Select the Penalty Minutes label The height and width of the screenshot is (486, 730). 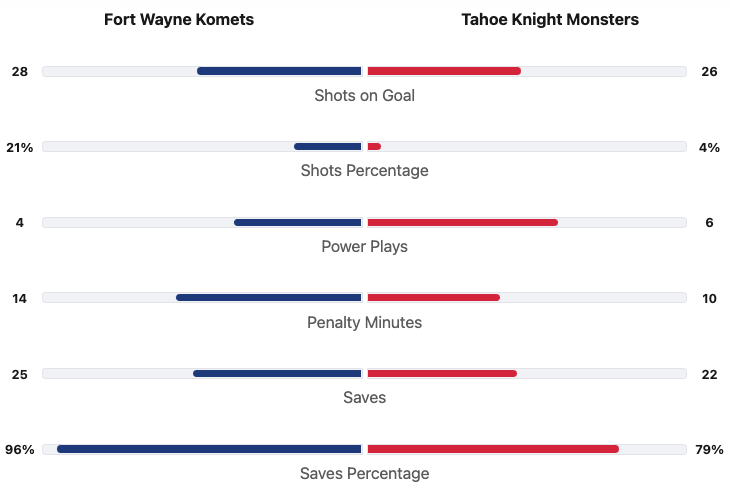(364, 322)
